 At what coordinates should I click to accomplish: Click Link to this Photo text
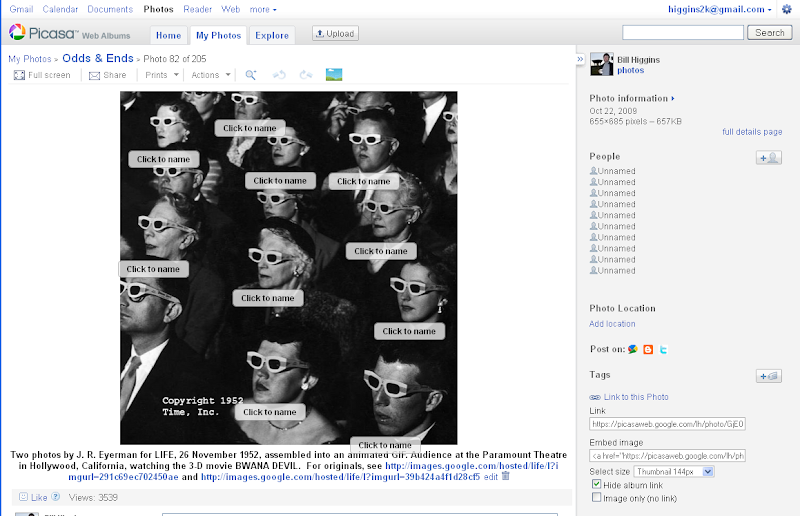pyautogui.click(x=636, y=397)
